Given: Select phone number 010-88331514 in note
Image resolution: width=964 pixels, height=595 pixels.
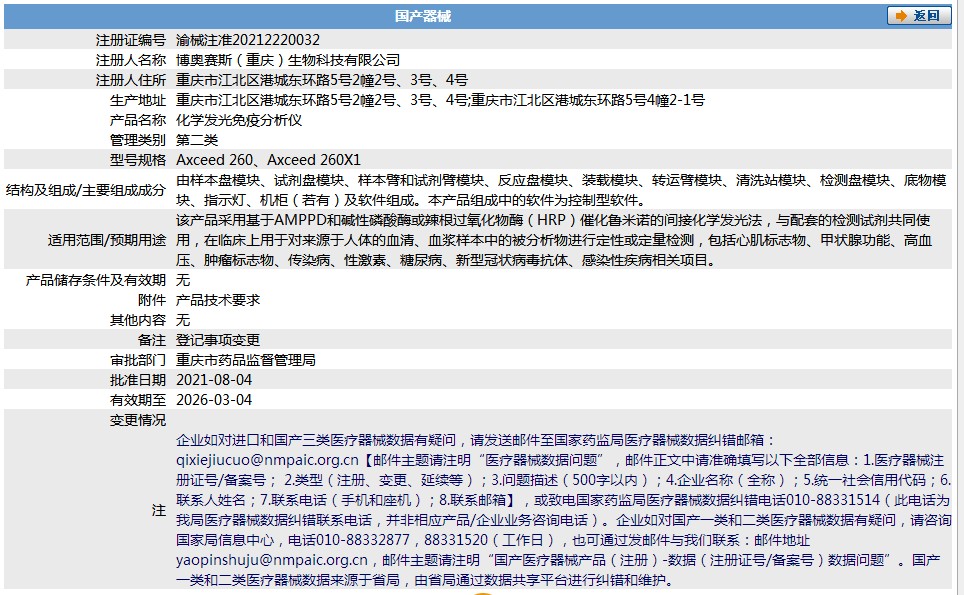Looking at the screenshot, I should tap(833, 500).
